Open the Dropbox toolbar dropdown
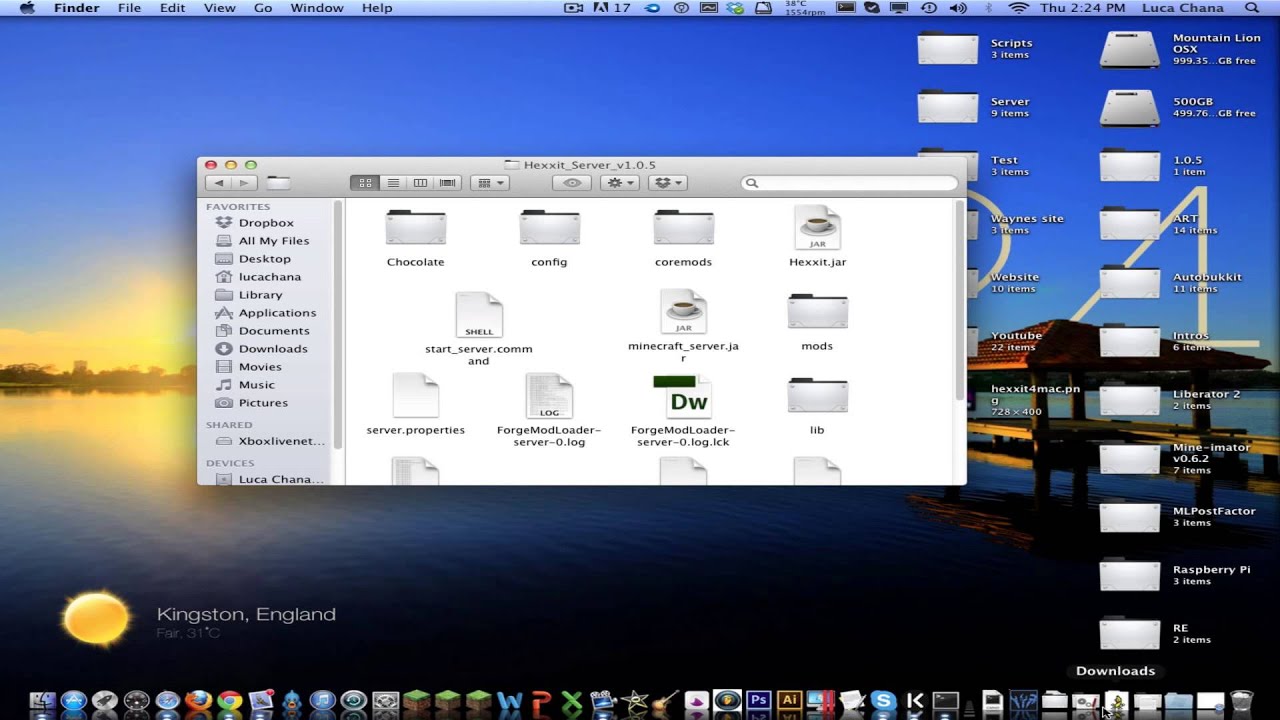 pyautogui.click(x=667, y=183)
